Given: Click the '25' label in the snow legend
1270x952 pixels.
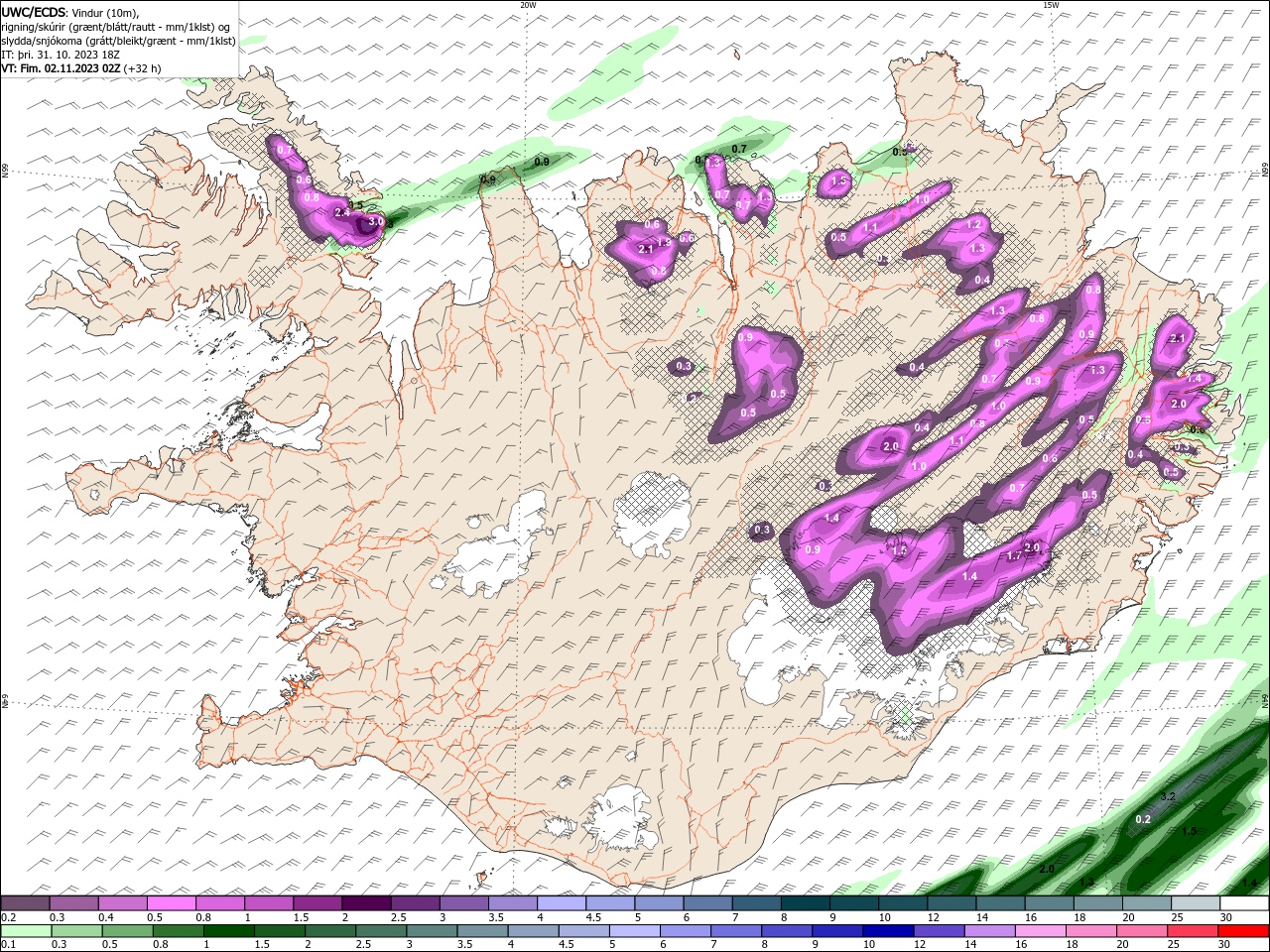Looking at the screenshot, I should (1176, 917).
